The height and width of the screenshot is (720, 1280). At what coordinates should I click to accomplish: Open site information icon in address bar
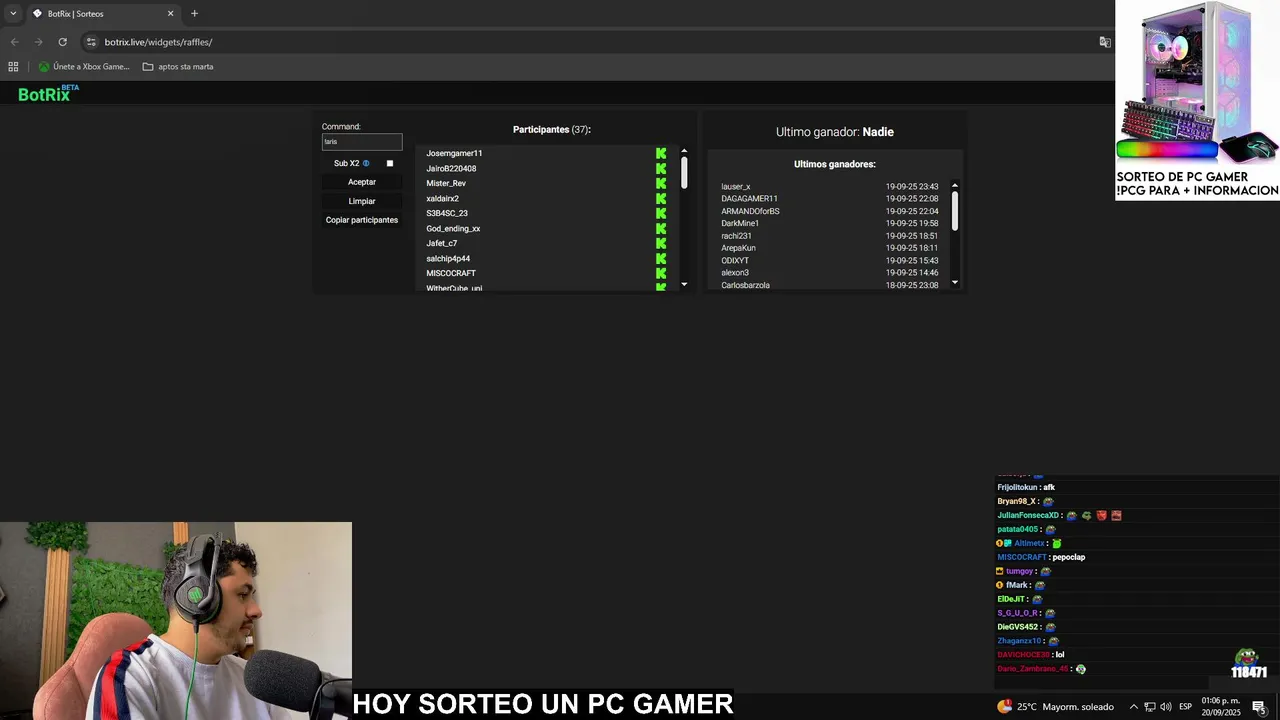click(91, 42)
